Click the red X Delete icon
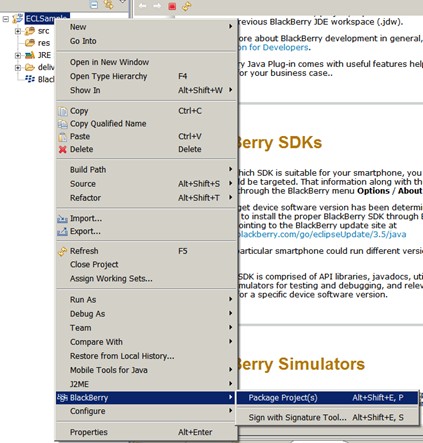Viewport: 423px width, 443px height. pyautogui.click(x=62, y=149)
